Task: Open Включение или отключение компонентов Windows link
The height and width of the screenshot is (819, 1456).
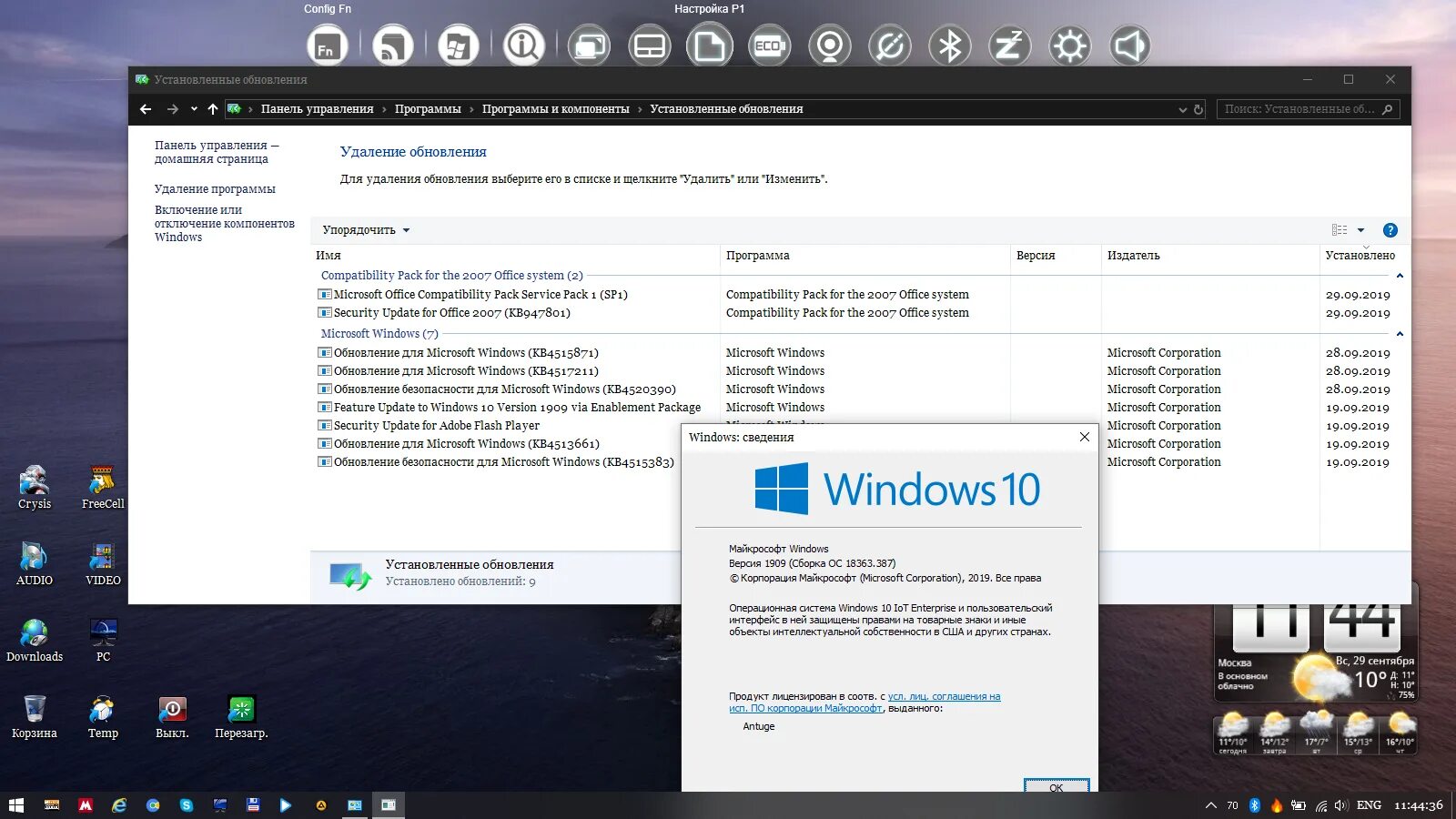Action: pyautogui.click(x=225, y=223)
